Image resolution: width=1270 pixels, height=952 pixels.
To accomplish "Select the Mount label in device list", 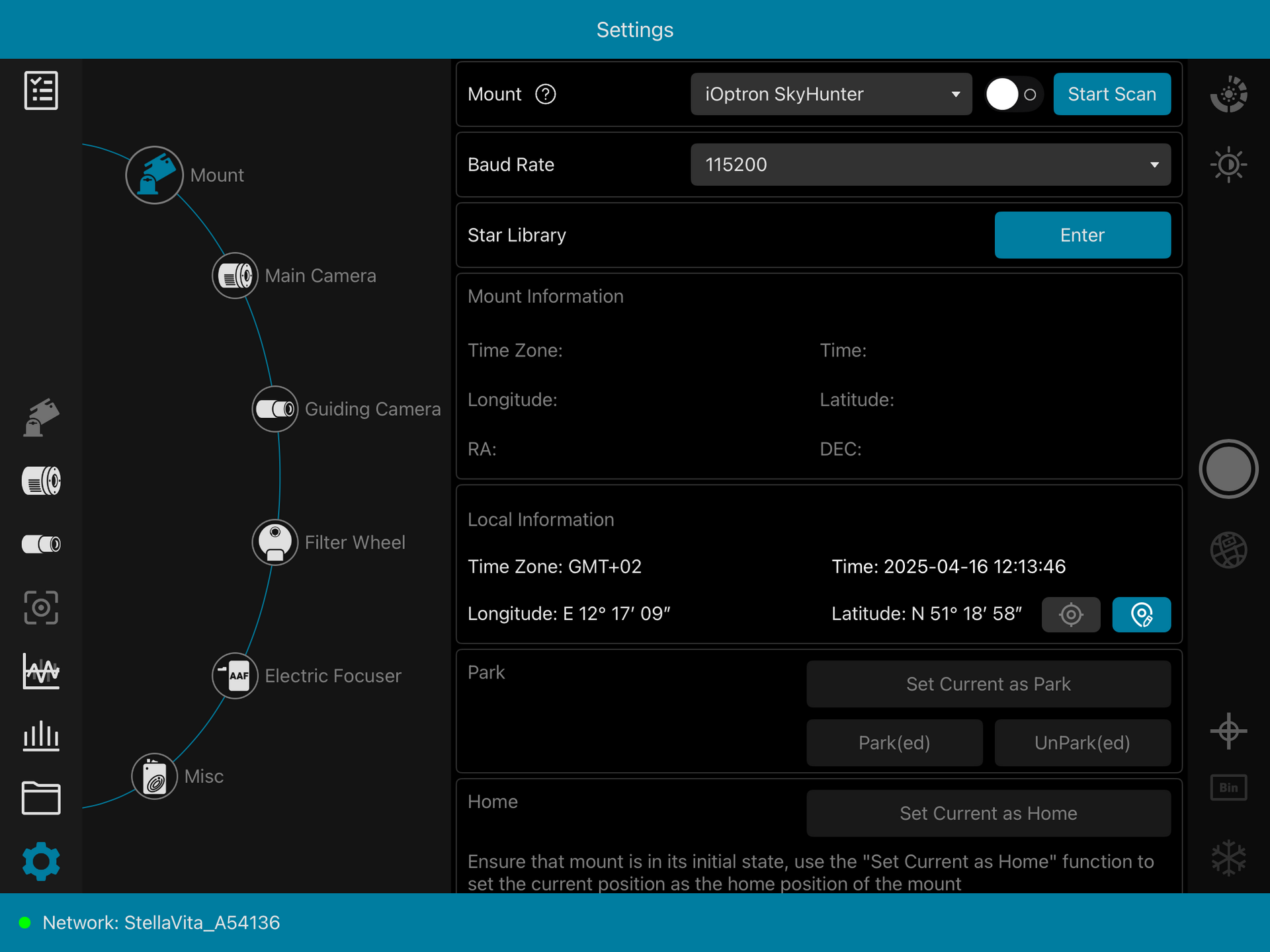I will coord(217,175).
